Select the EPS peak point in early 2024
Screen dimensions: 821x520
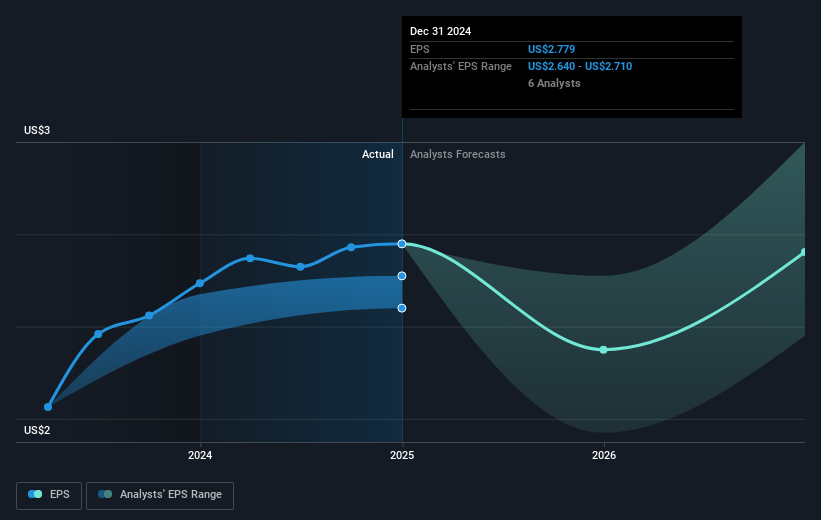(x=250, y=258)
